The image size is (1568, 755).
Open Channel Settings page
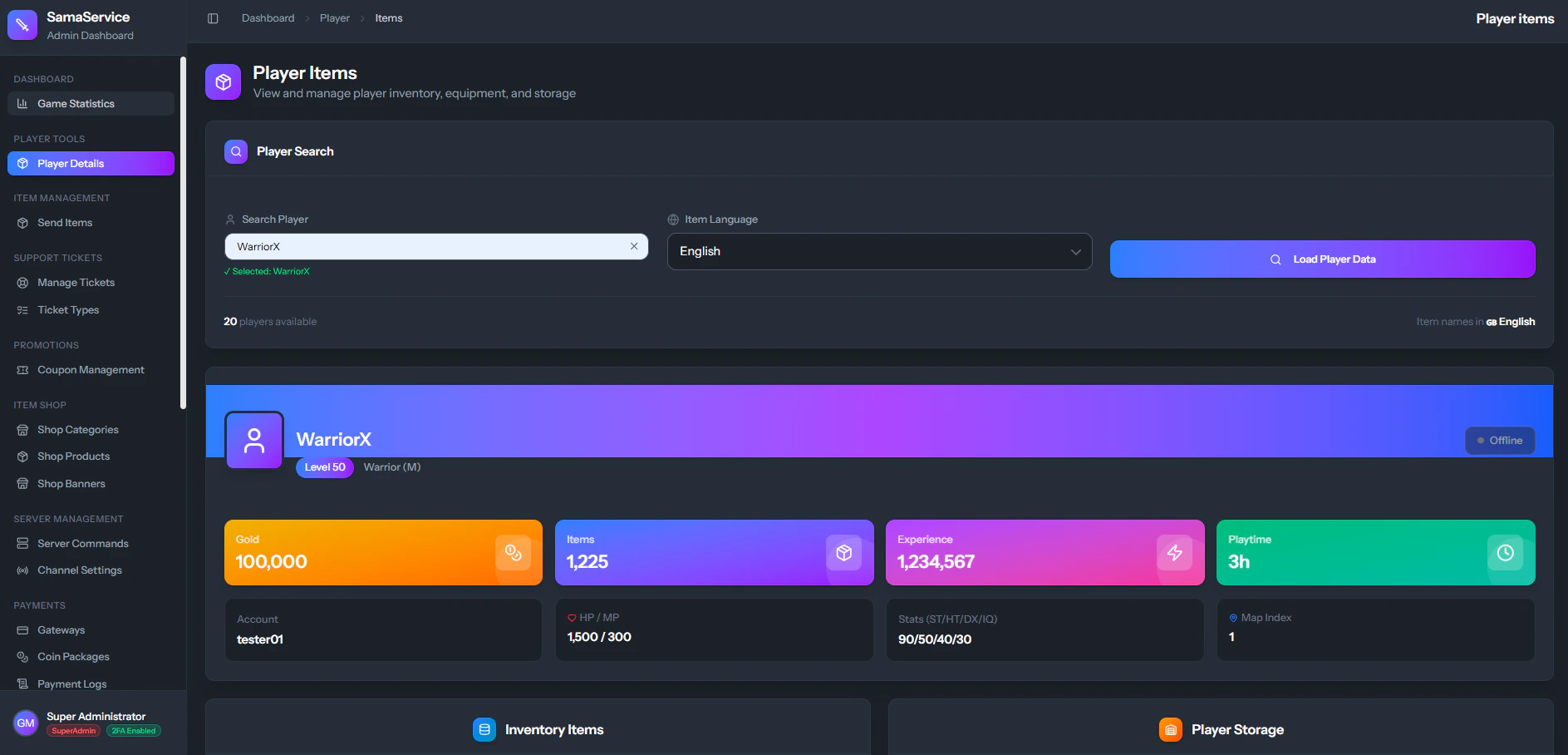coord(91,570)
